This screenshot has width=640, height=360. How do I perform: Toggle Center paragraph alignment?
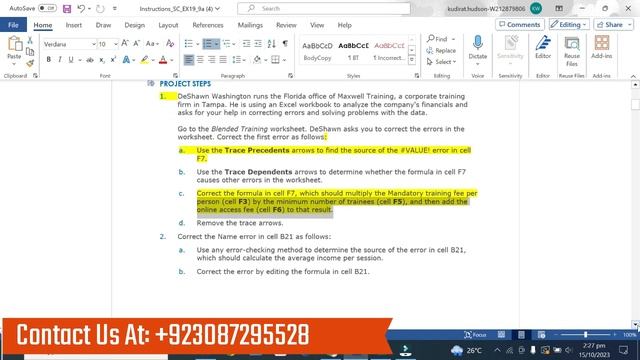tap(200, 60)
